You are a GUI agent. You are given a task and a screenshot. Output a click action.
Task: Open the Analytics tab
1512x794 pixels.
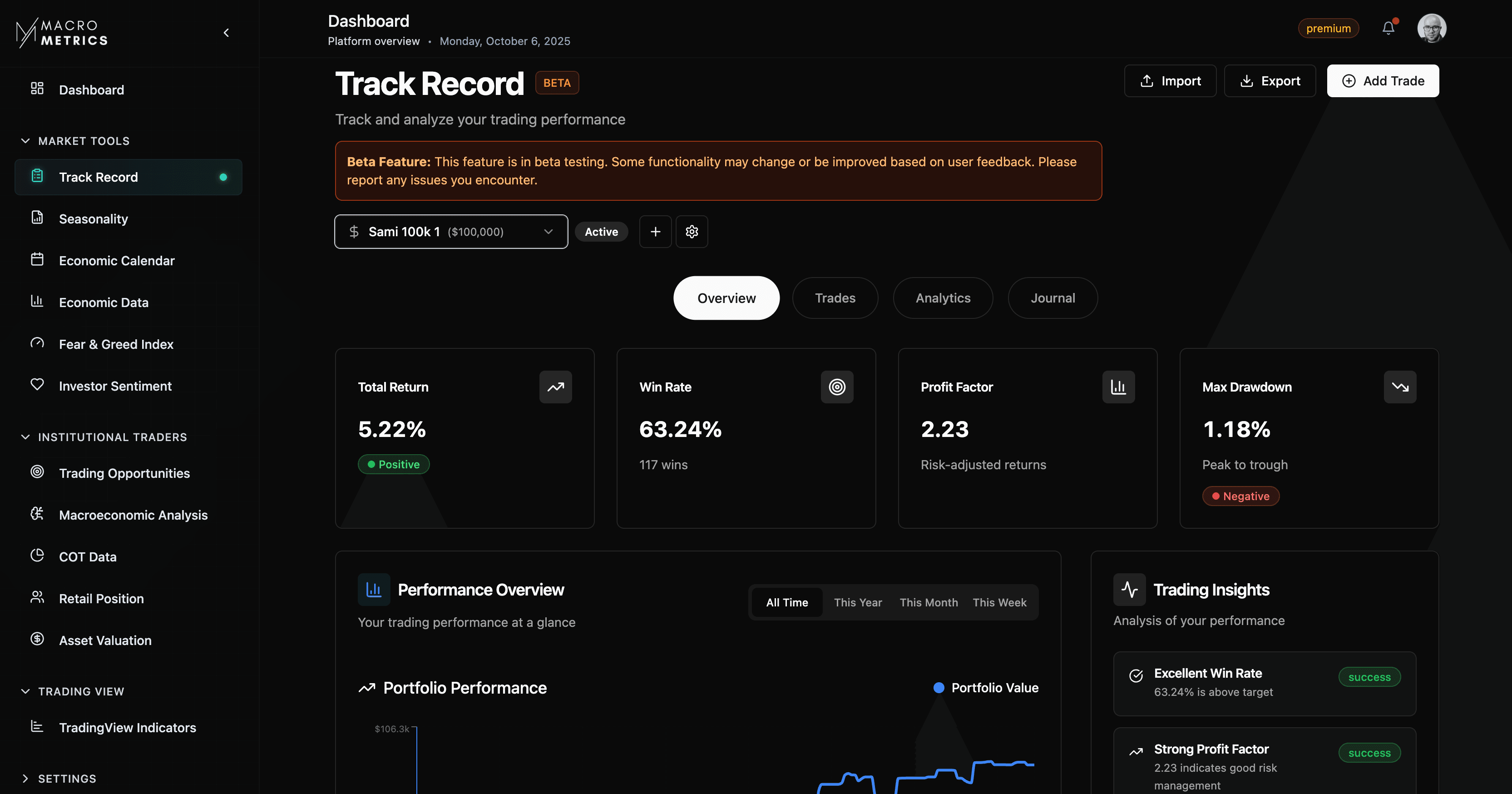[943, 298]
